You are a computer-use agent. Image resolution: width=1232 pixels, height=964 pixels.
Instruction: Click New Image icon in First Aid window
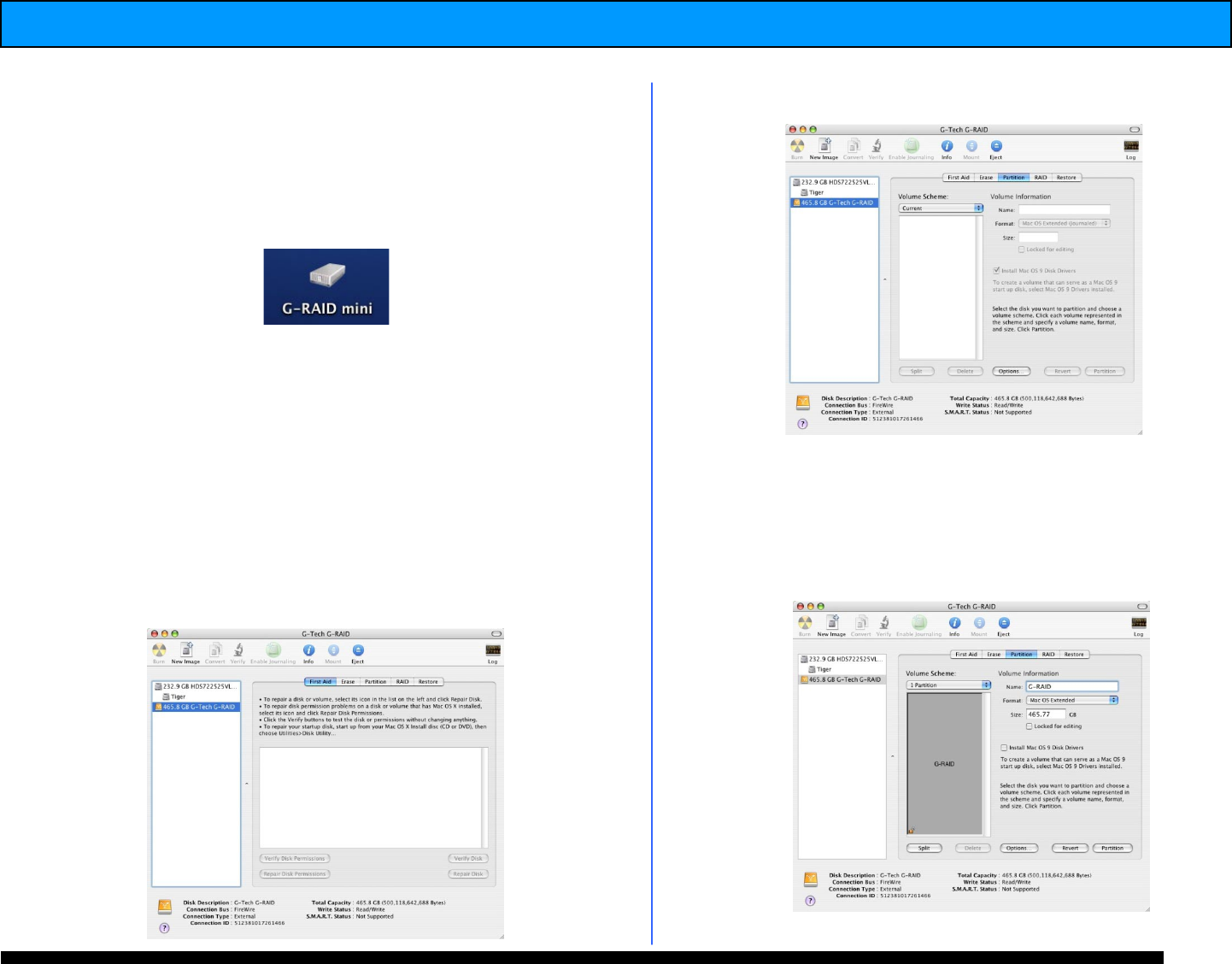[185, 650]
